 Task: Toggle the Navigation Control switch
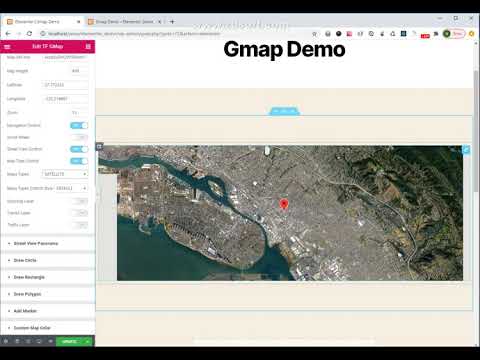click(x=79, y=125)
